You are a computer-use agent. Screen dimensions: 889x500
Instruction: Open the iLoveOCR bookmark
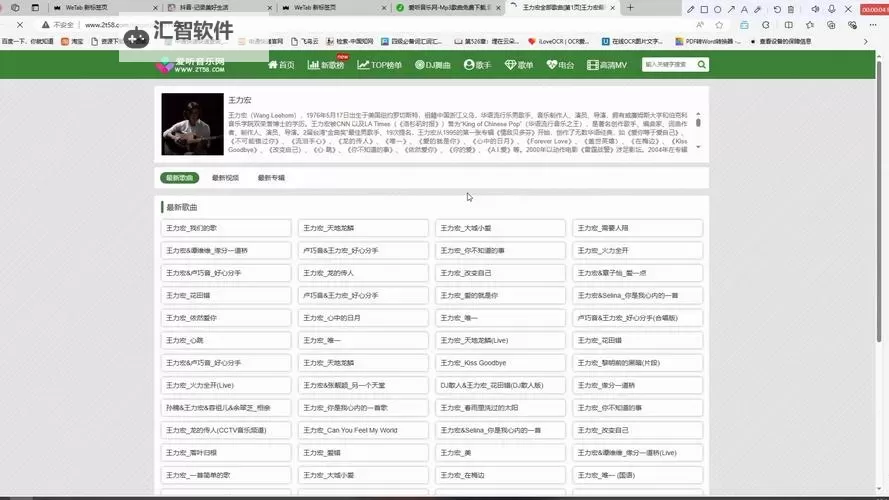pyautogui.click(x=558, y=41)
